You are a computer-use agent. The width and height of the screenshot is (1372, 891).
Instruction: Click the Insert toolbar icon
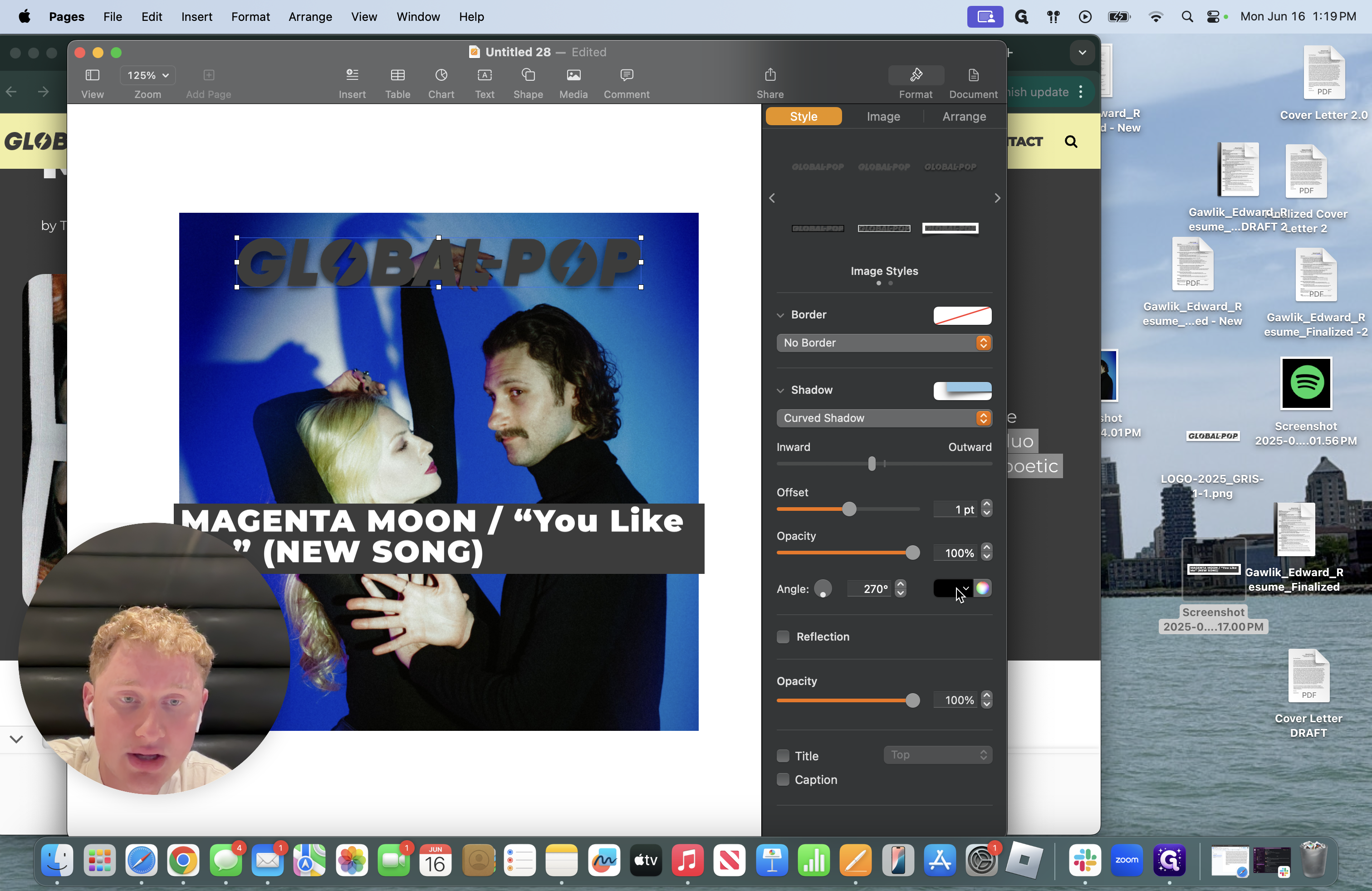pos(352,75)
